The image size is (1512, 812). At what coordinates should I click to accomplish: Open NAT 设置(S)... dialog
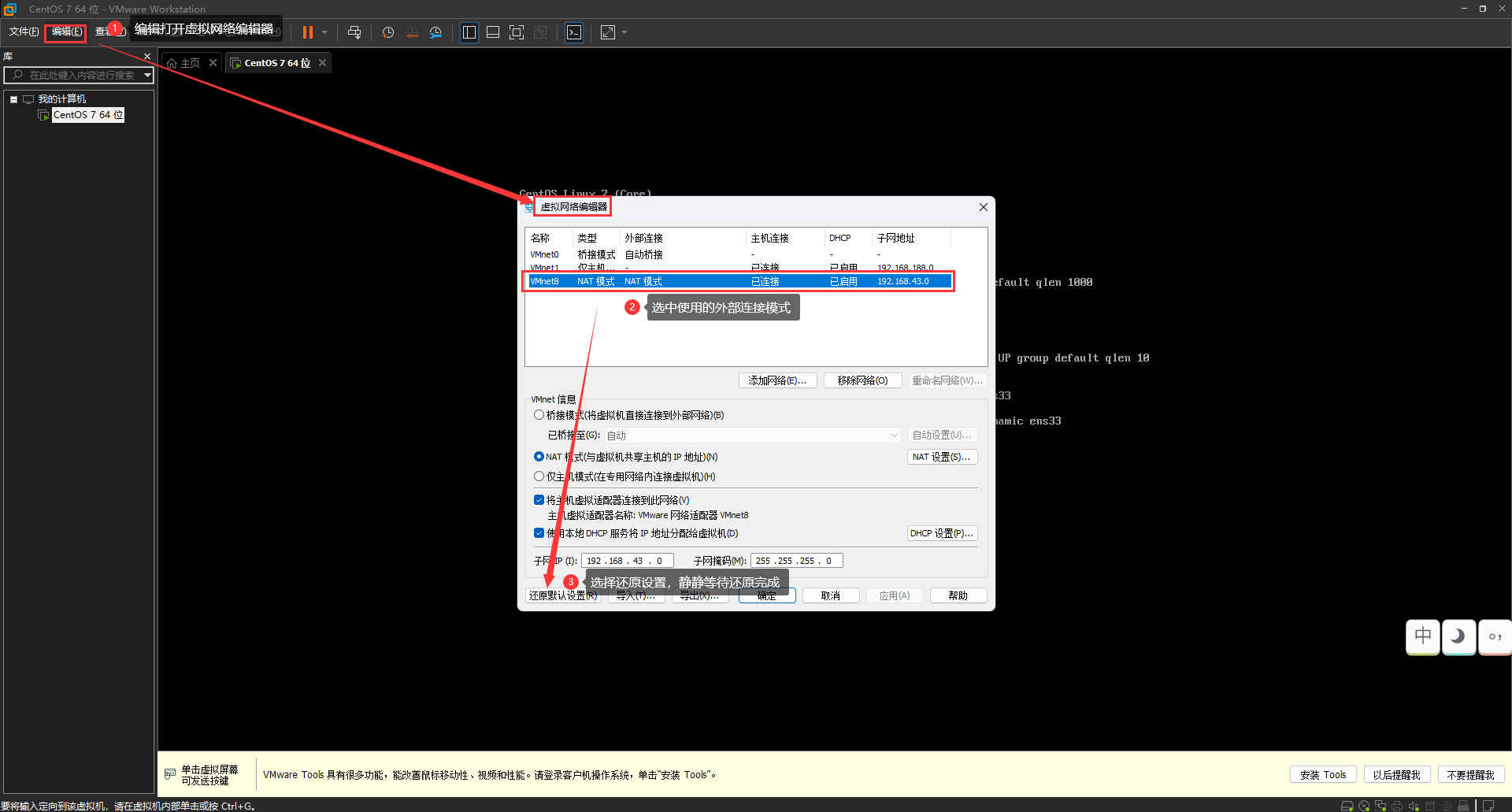[942, 457]
